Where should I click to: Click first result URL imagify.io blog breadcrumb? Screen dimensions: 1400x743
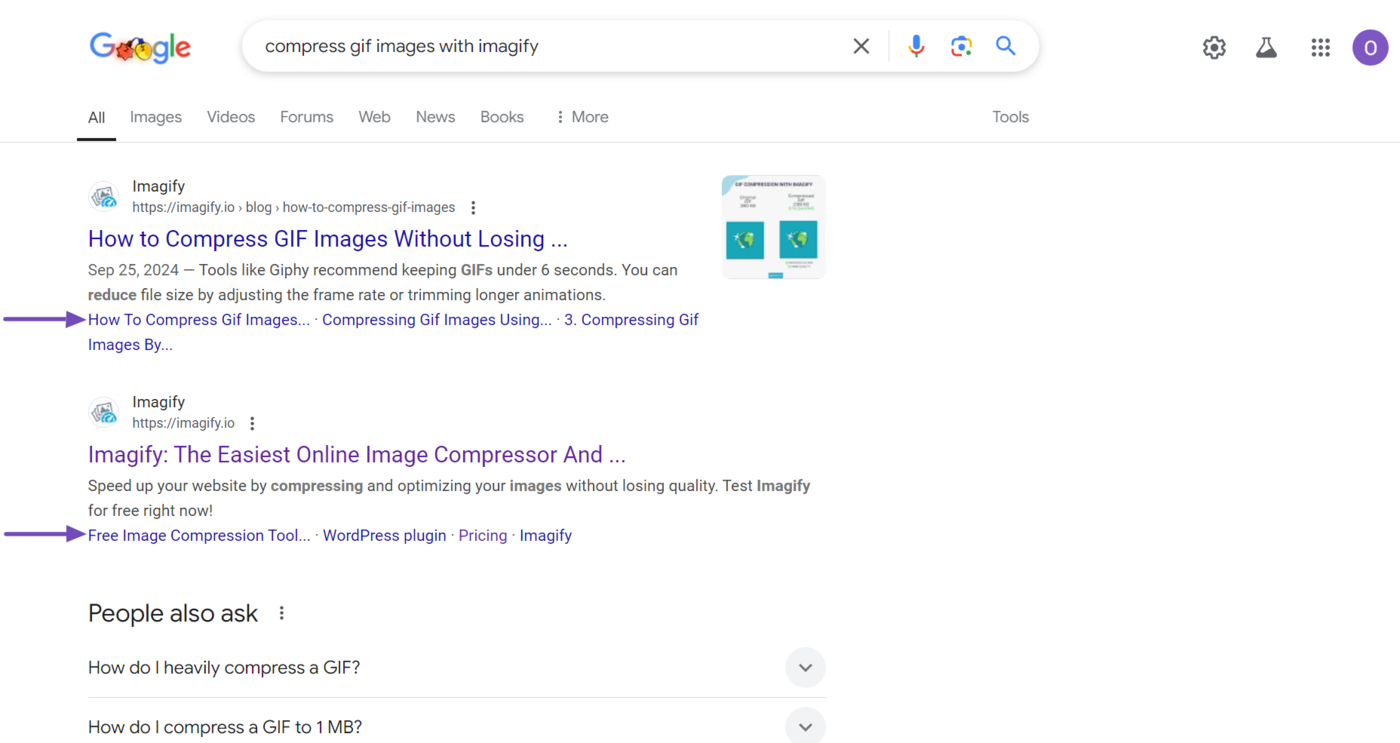(294, 208)
